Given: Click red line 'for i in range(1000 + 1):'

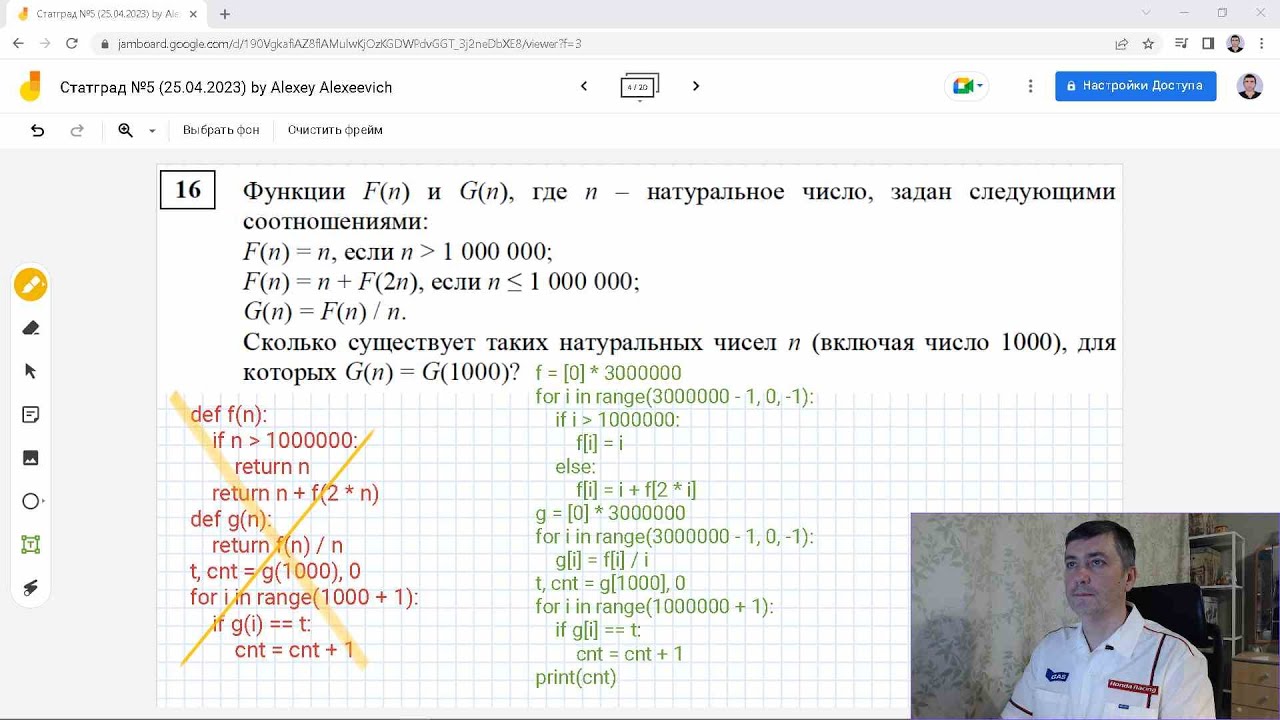Looking at the screenshot, I should 304,597.
